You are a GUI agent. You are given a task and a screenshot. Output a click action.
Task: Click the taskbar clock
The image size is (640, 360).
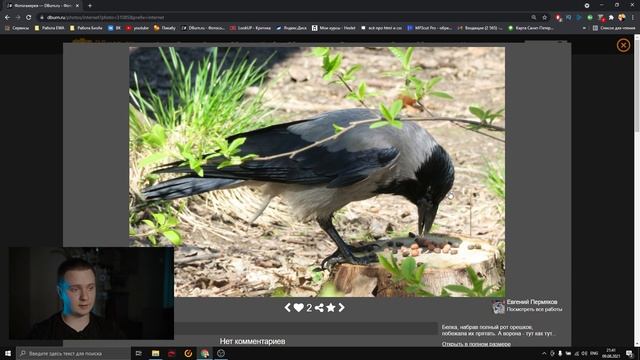coord(611,353)
